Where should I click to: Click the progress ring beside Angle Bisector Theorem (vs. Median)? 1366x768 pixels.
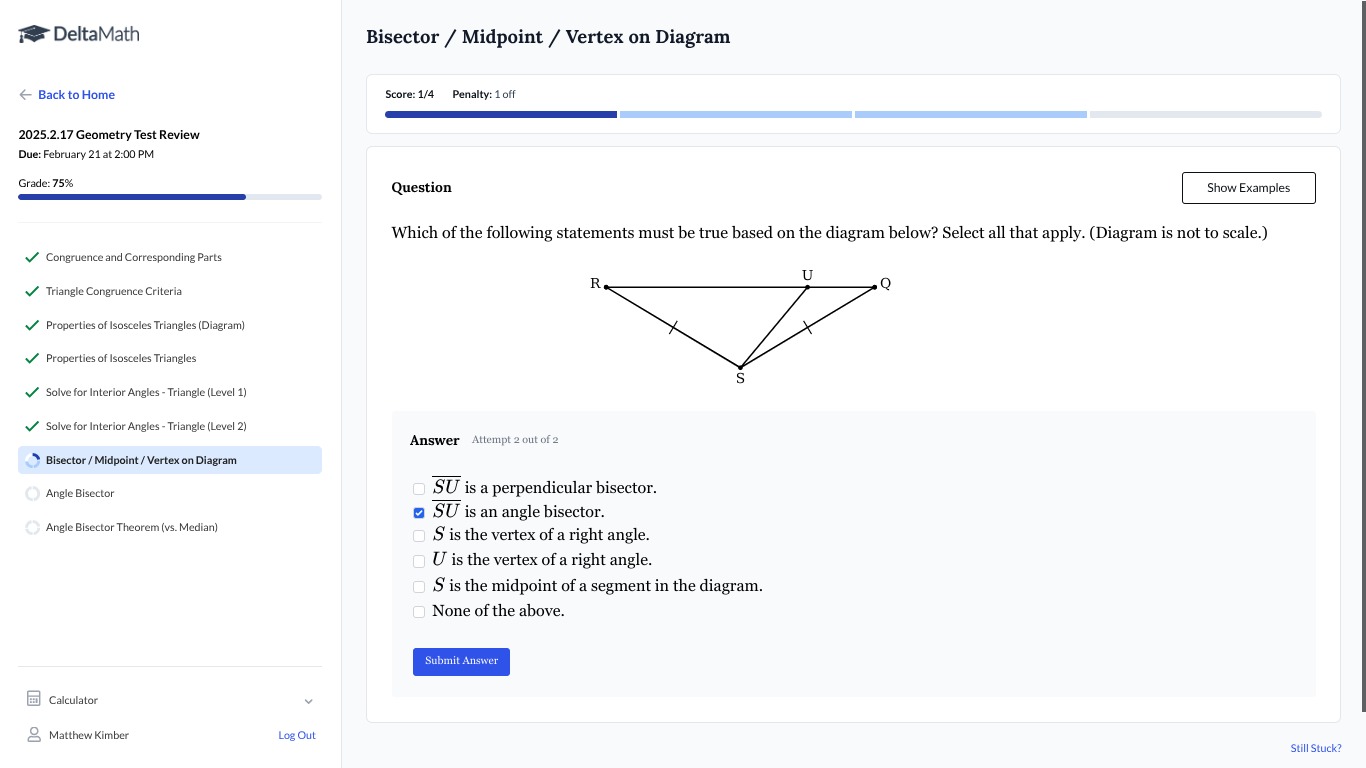click(x=32, y=527)
